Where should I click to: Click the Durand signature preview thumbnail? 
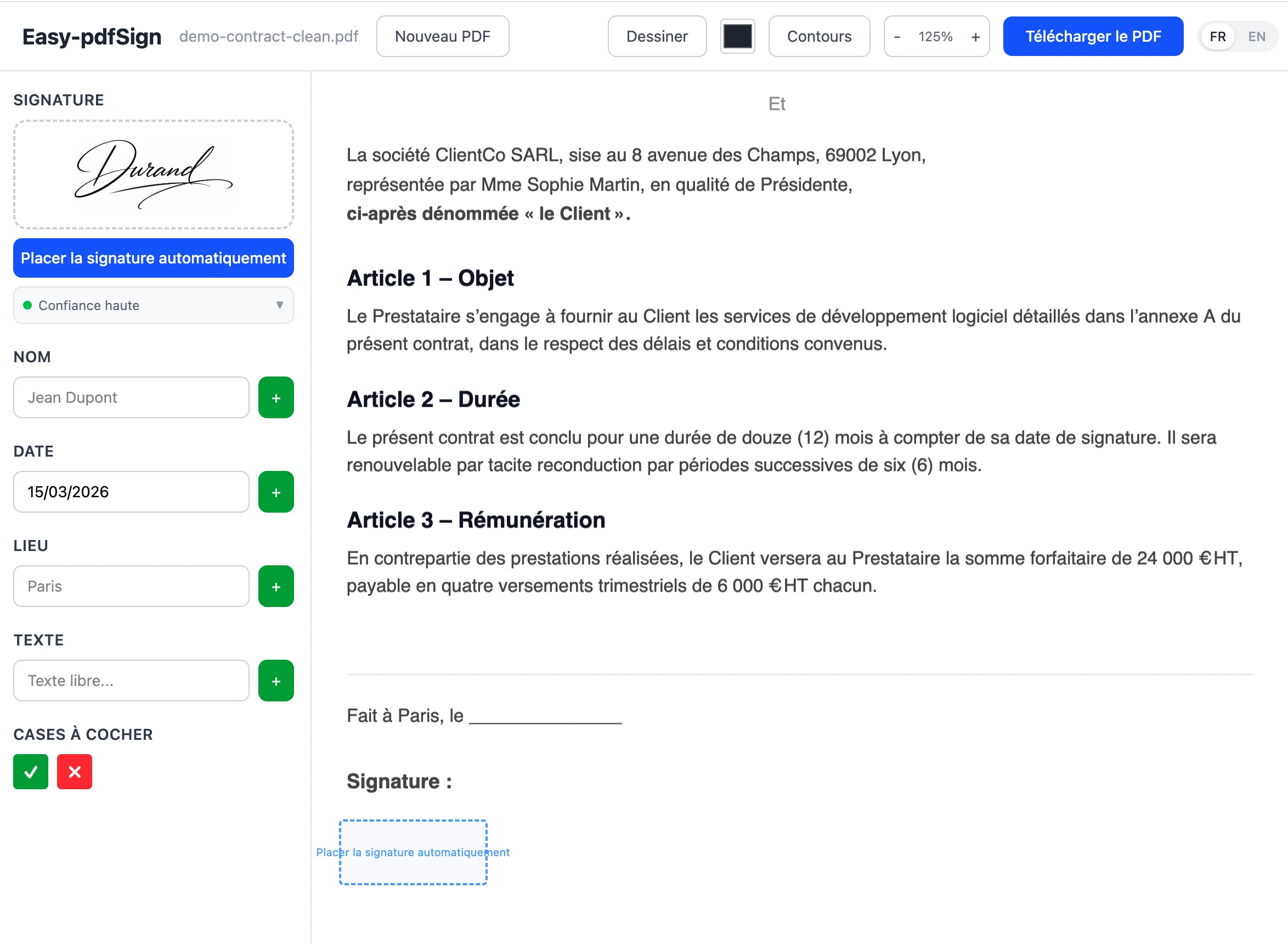[153, 175]
